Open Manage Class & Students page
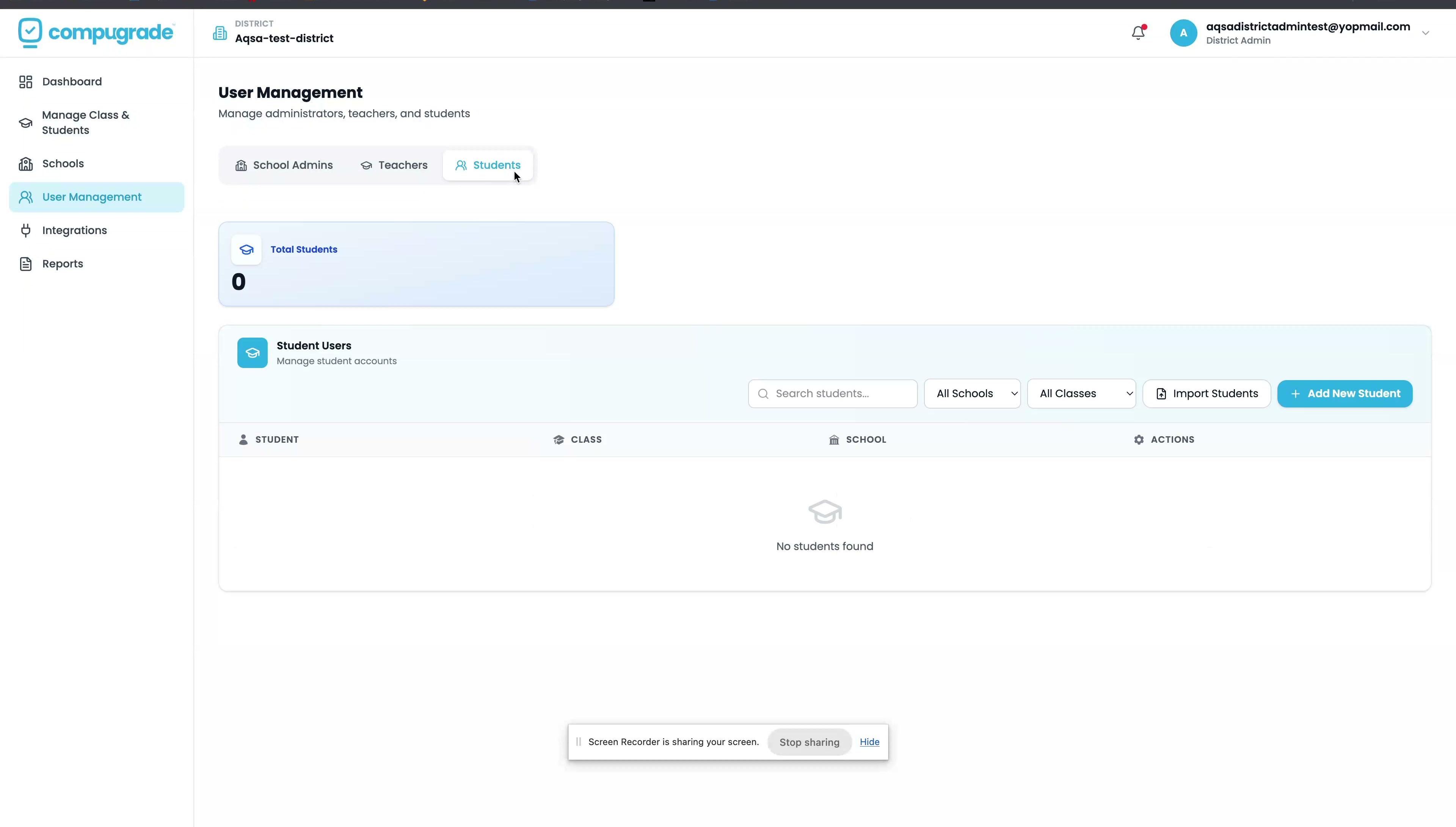 click(x=97, y=123)
